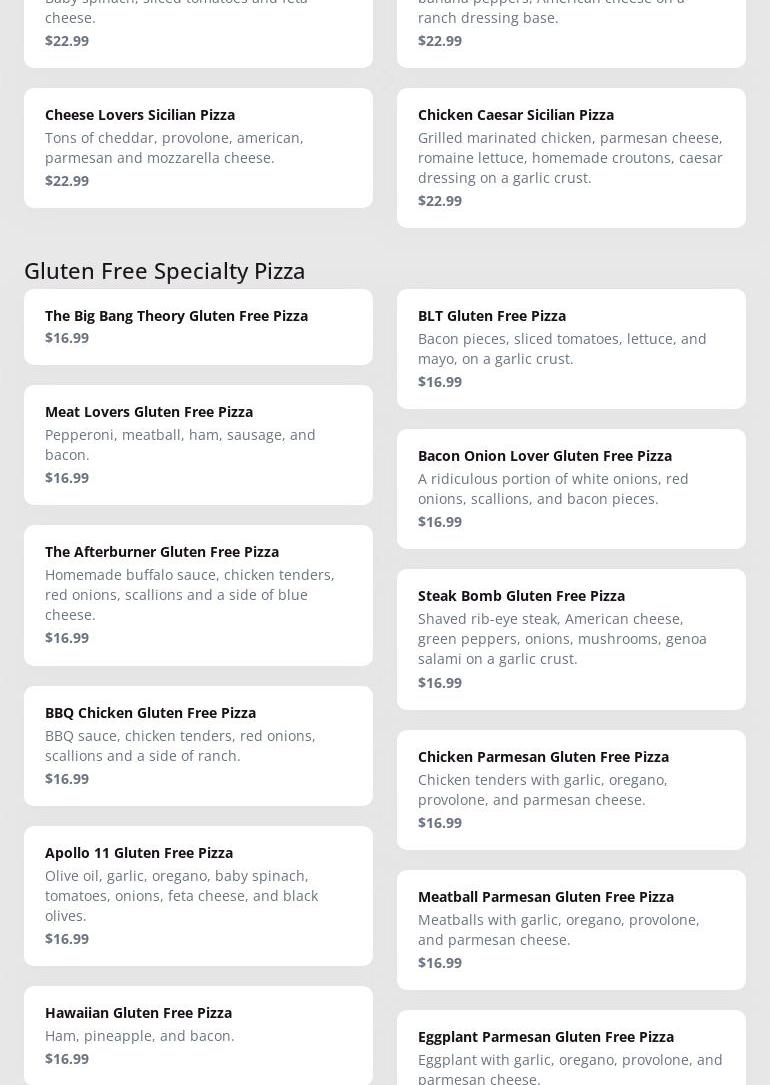This screenshot has height=1085, width=770.
Task: Click the Afterburner pizza ingredients description
Action: (190, 595)
